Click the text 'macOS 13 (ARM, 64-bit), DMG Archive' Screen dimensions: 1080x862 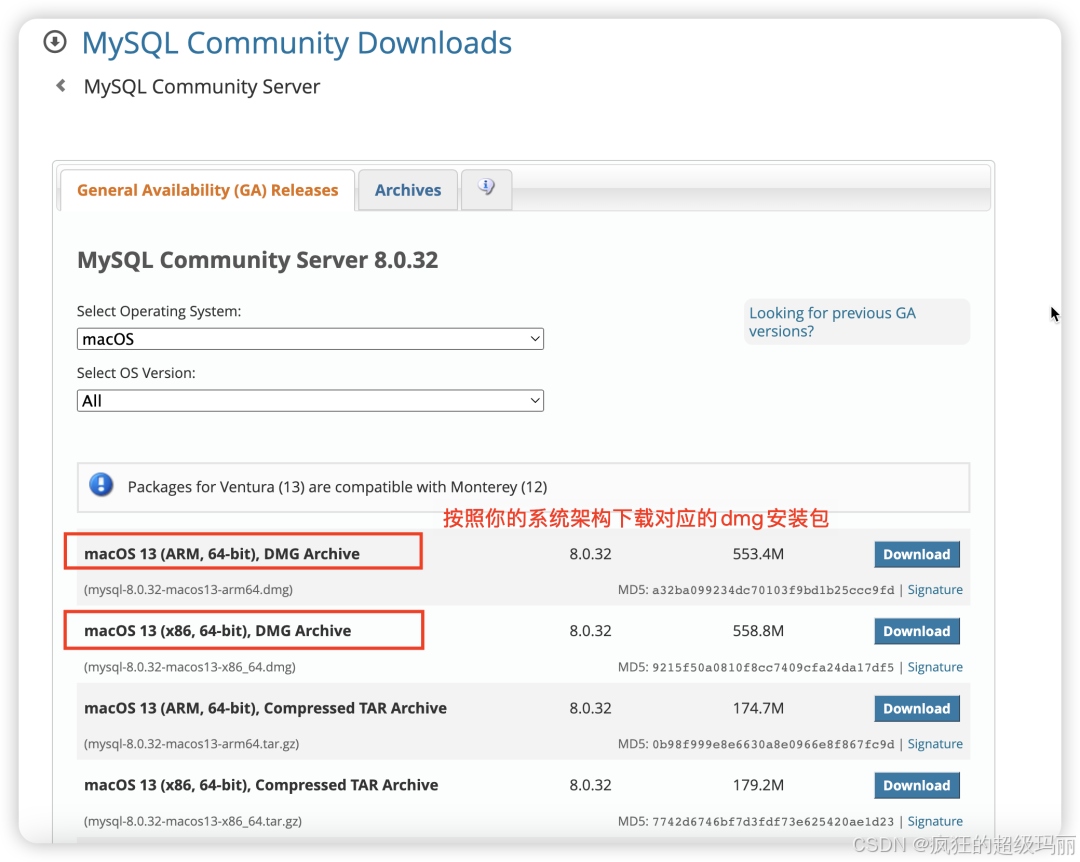pyautogui.click(x=222, y=554)
